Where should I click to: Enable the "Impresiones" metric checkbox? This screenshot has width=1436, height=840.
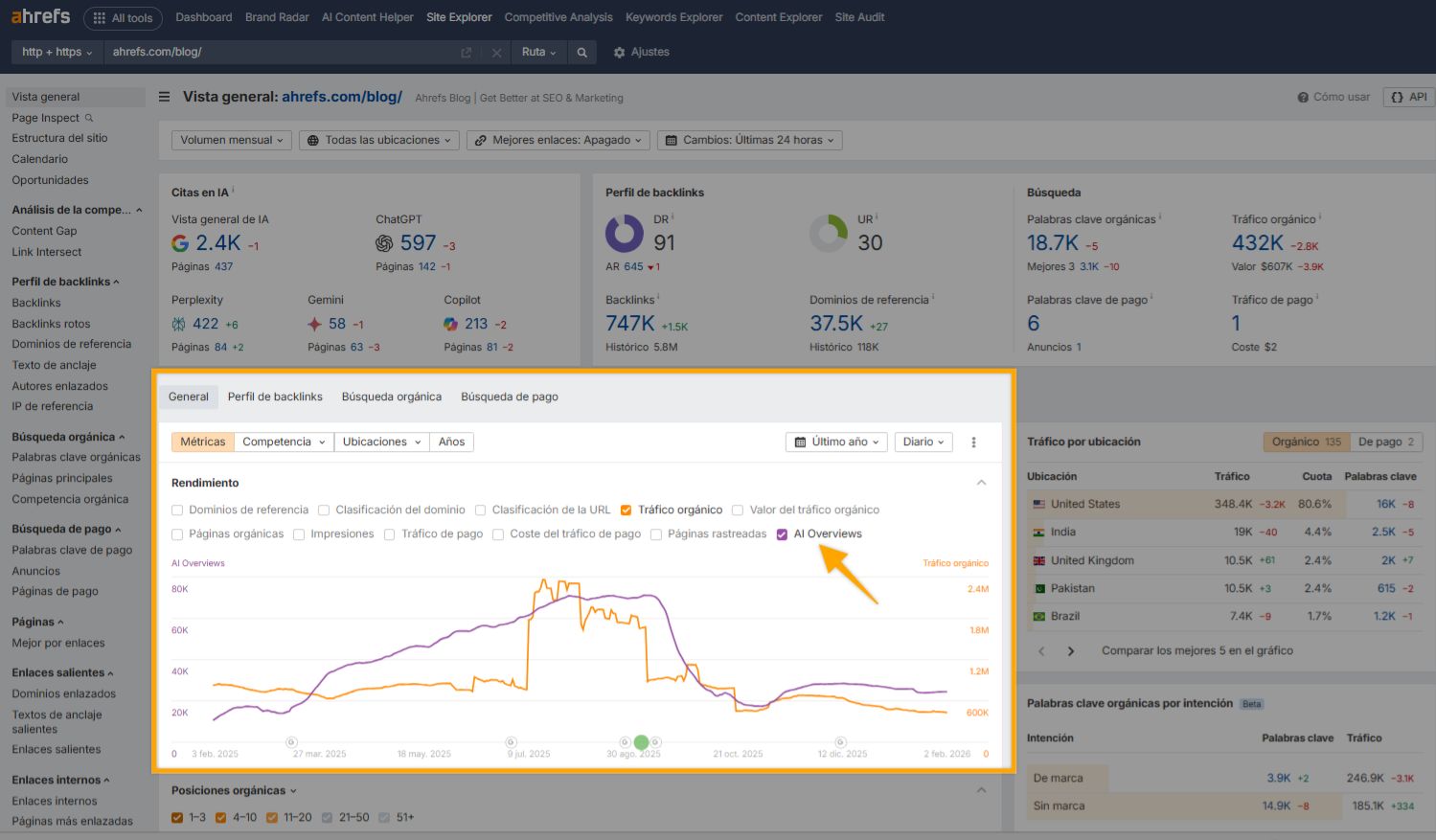(299, 534)
